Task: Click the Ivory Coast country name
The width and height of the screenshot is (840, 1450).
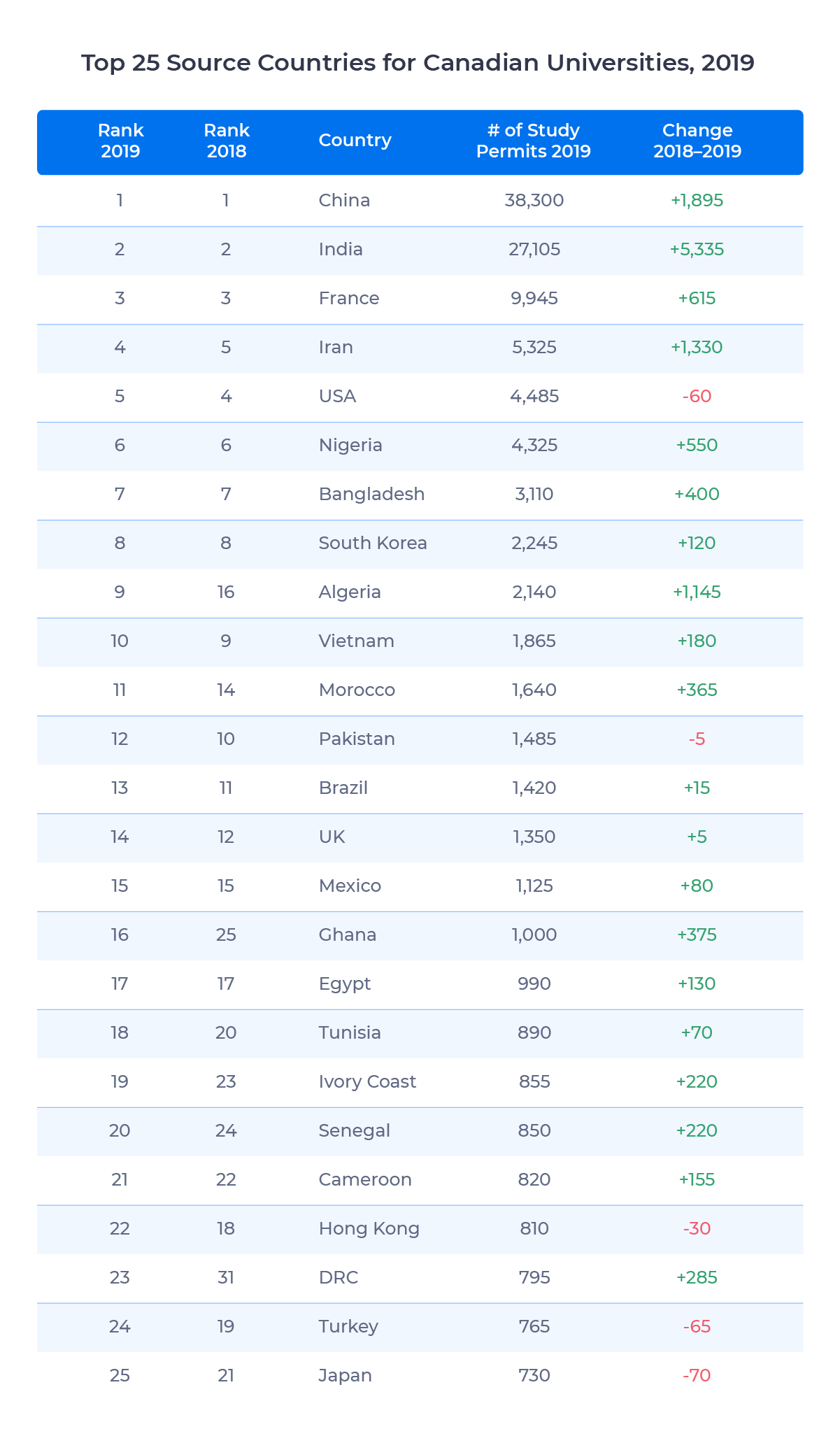Action: click(x=367, y=1081)
